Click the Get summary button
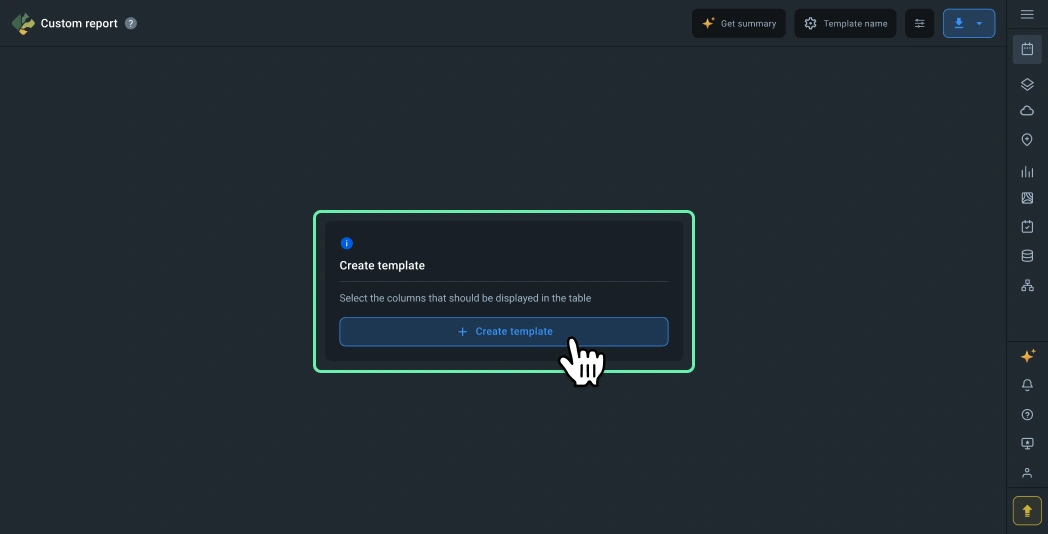The image size is (1048, 534). tap(738, 23)
